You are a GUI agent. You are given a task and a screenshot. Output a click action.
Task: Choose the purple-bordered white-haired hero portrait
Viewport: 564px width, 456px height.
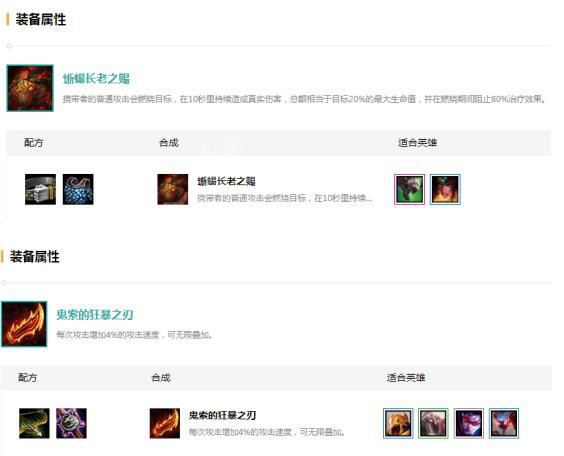(409, 190)
